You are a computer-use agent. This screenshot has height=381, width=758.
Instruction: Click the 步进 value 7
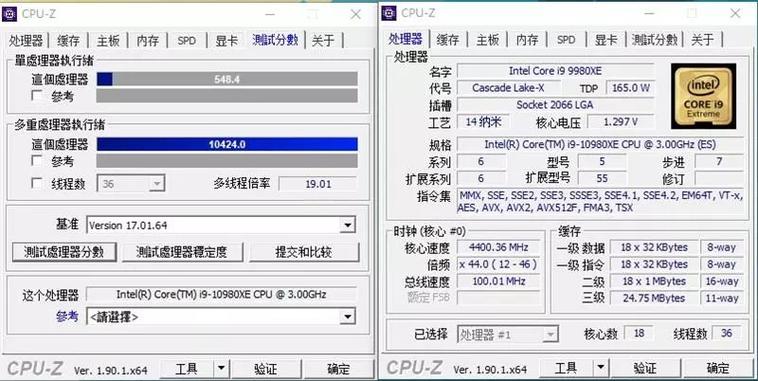[x=719, y=161]
